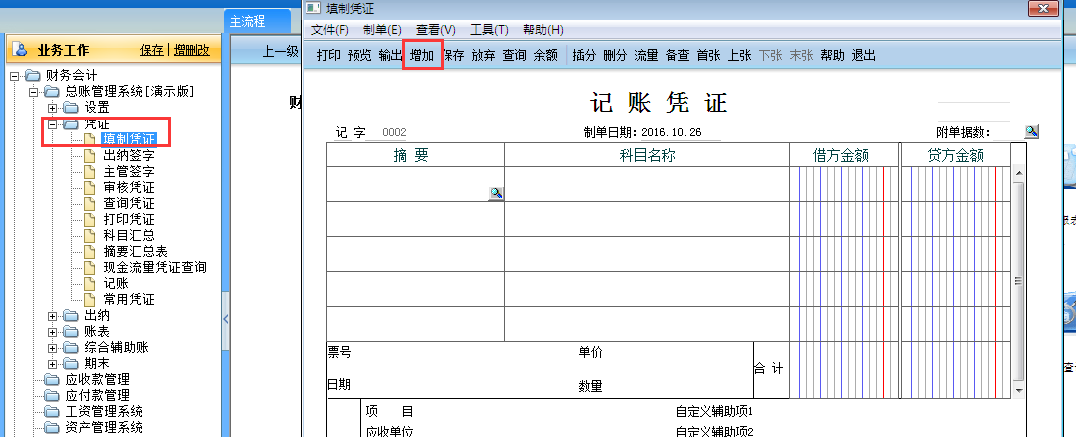Viewport: 1076px width, 437px height.
Task: Expand the 设置 folder in the tree
Action: click(53, 107)
